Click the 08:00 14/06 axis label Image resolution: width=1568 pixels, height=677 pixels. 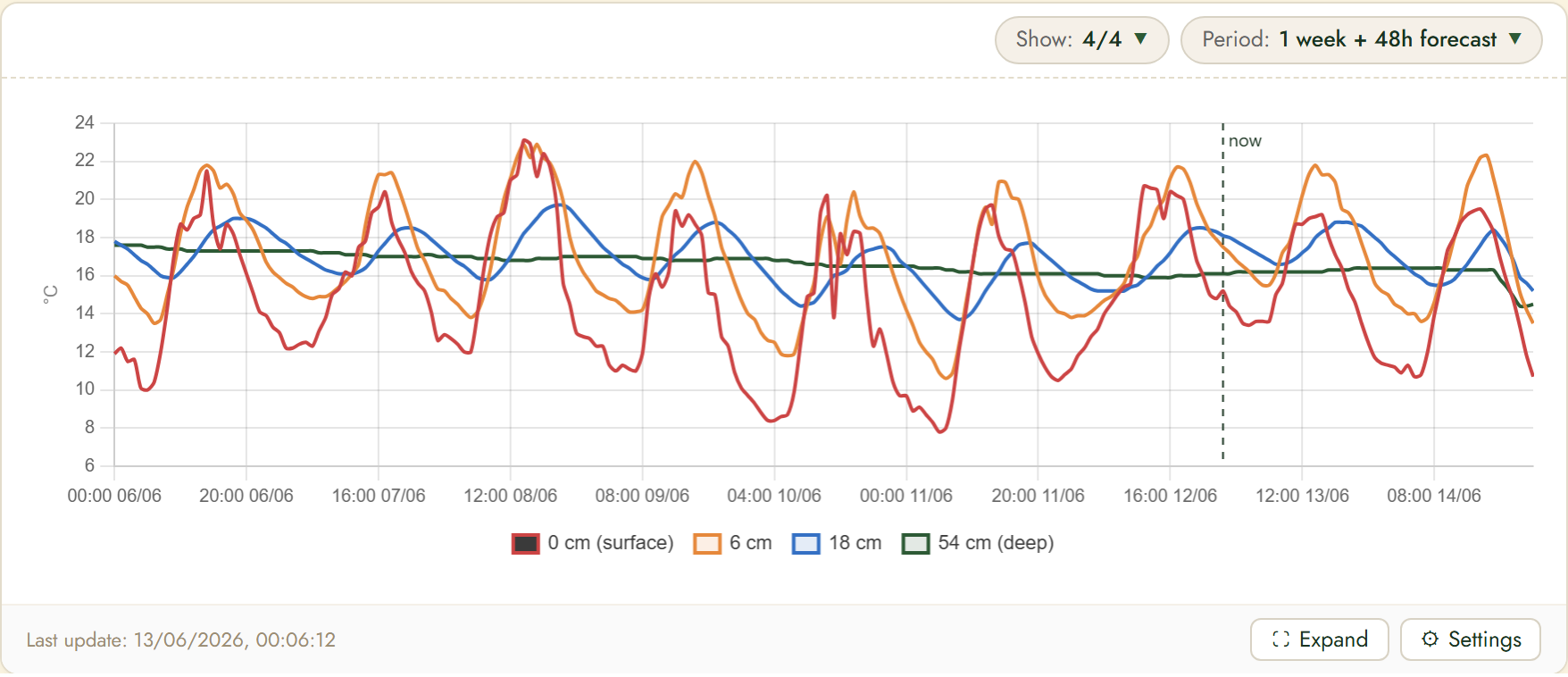click(1434, 496)
